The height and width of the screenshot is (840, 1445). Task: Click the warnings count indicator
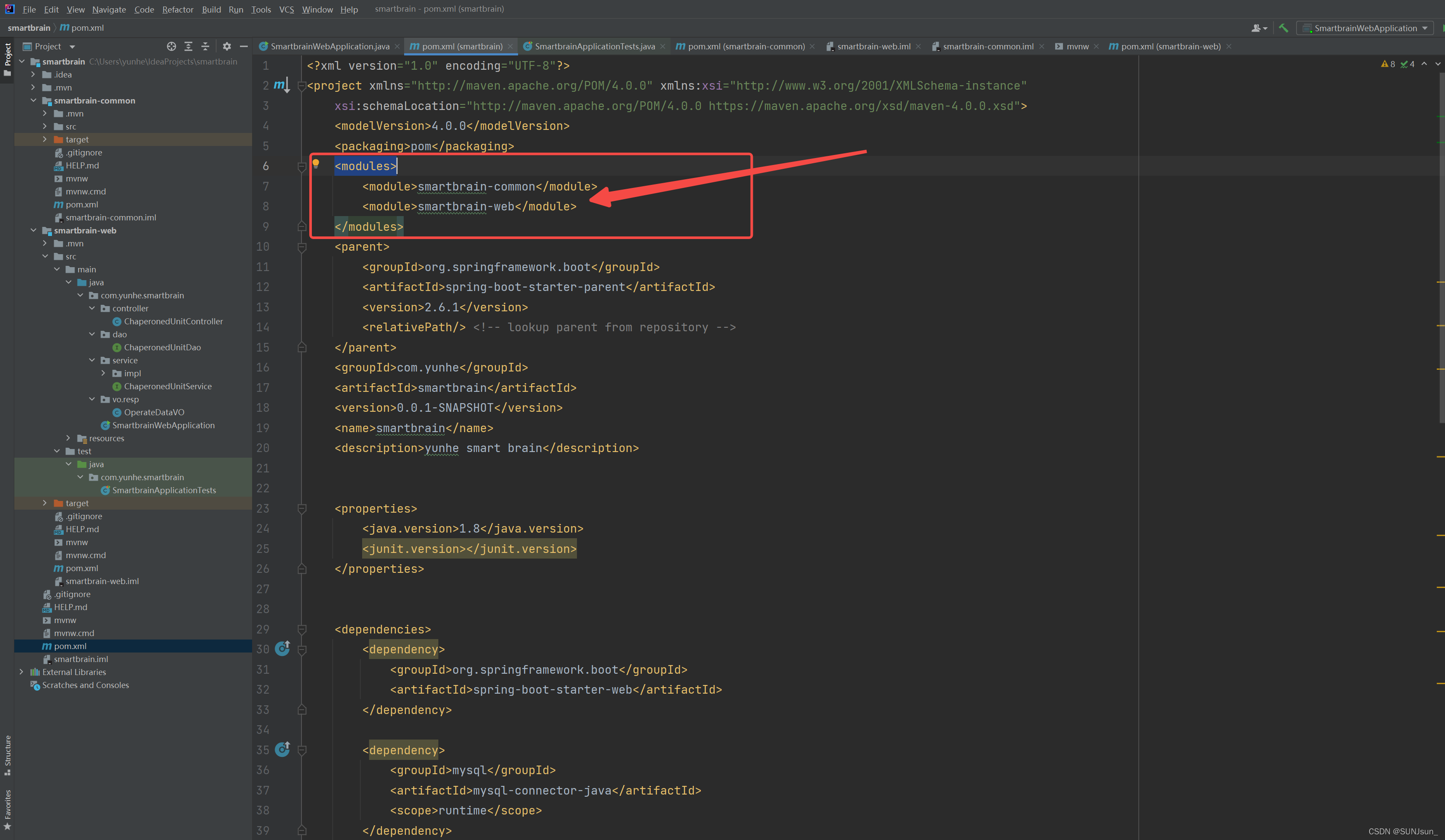[1388, 64]
